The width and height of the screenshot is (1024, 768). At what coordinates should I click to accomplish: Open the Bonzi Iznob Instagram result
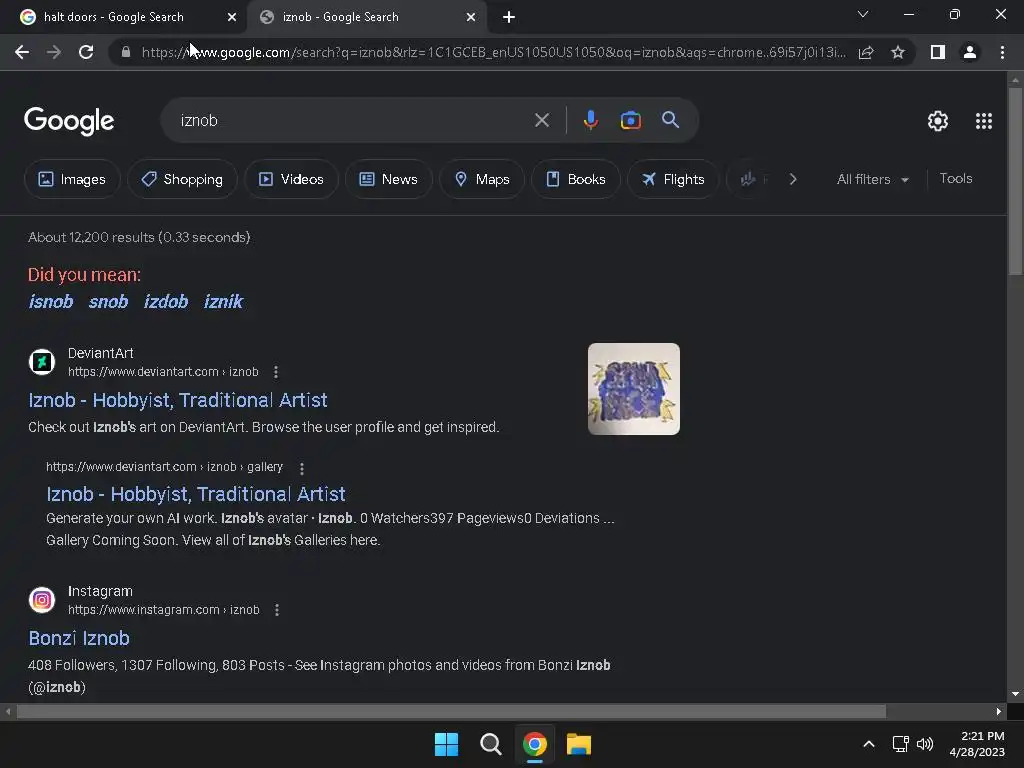point(79,639)
